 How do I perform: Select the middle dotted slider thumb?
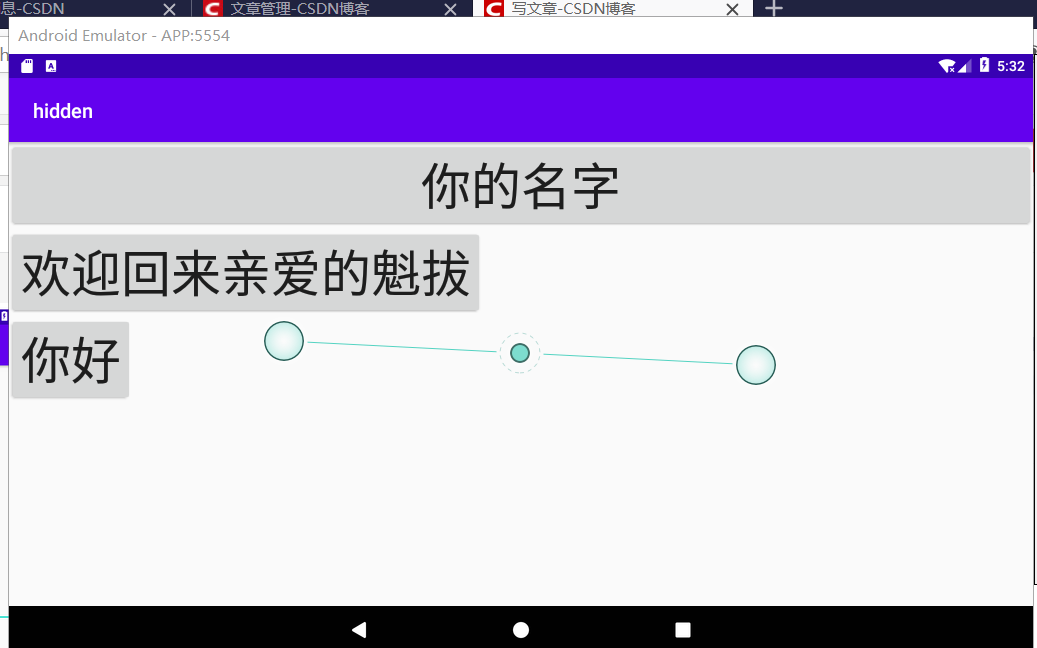pyautogui.click(x=519, y=353)
